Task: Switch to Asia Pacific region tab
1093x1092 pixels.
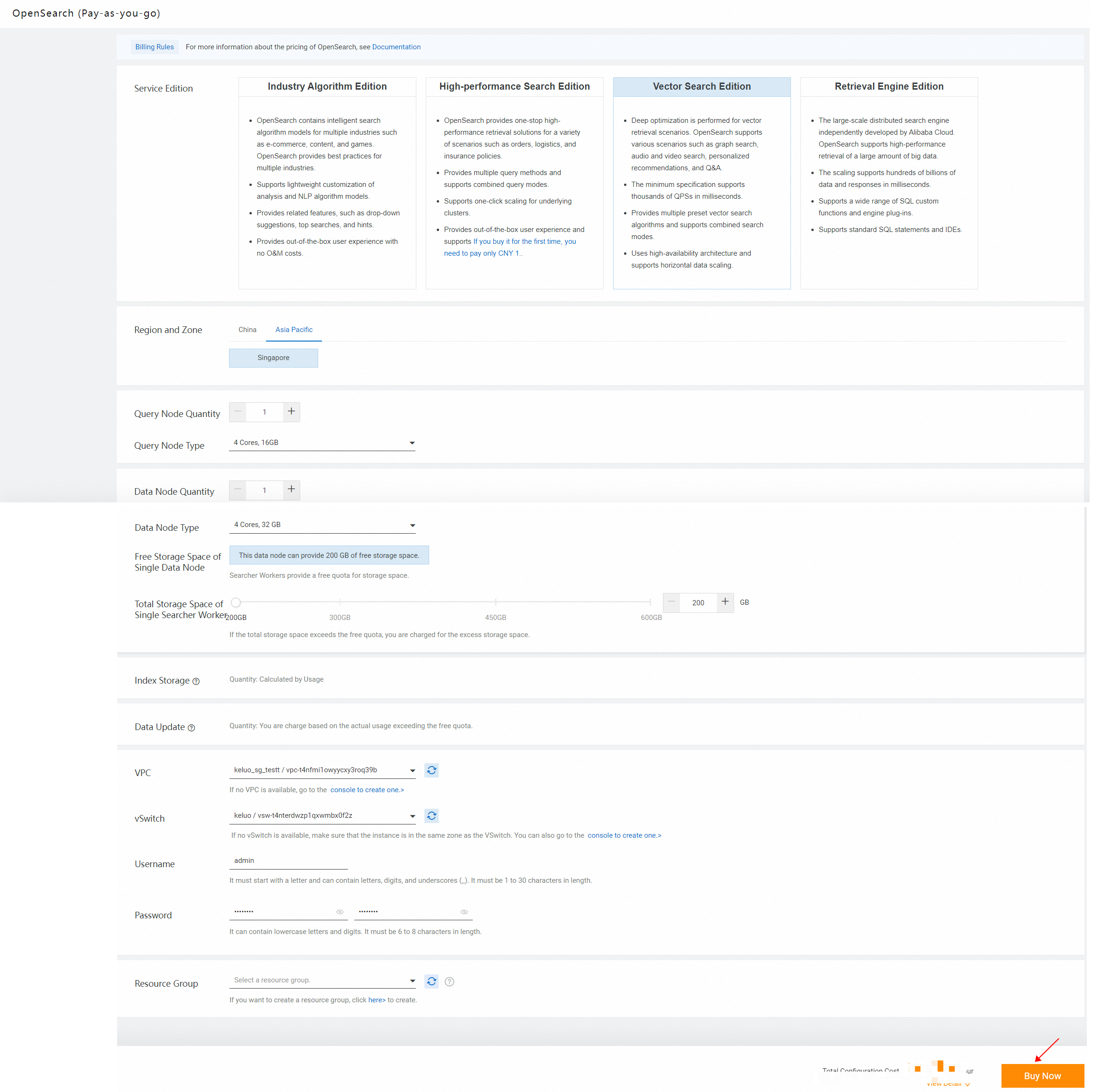Action: tap(294, 330)
